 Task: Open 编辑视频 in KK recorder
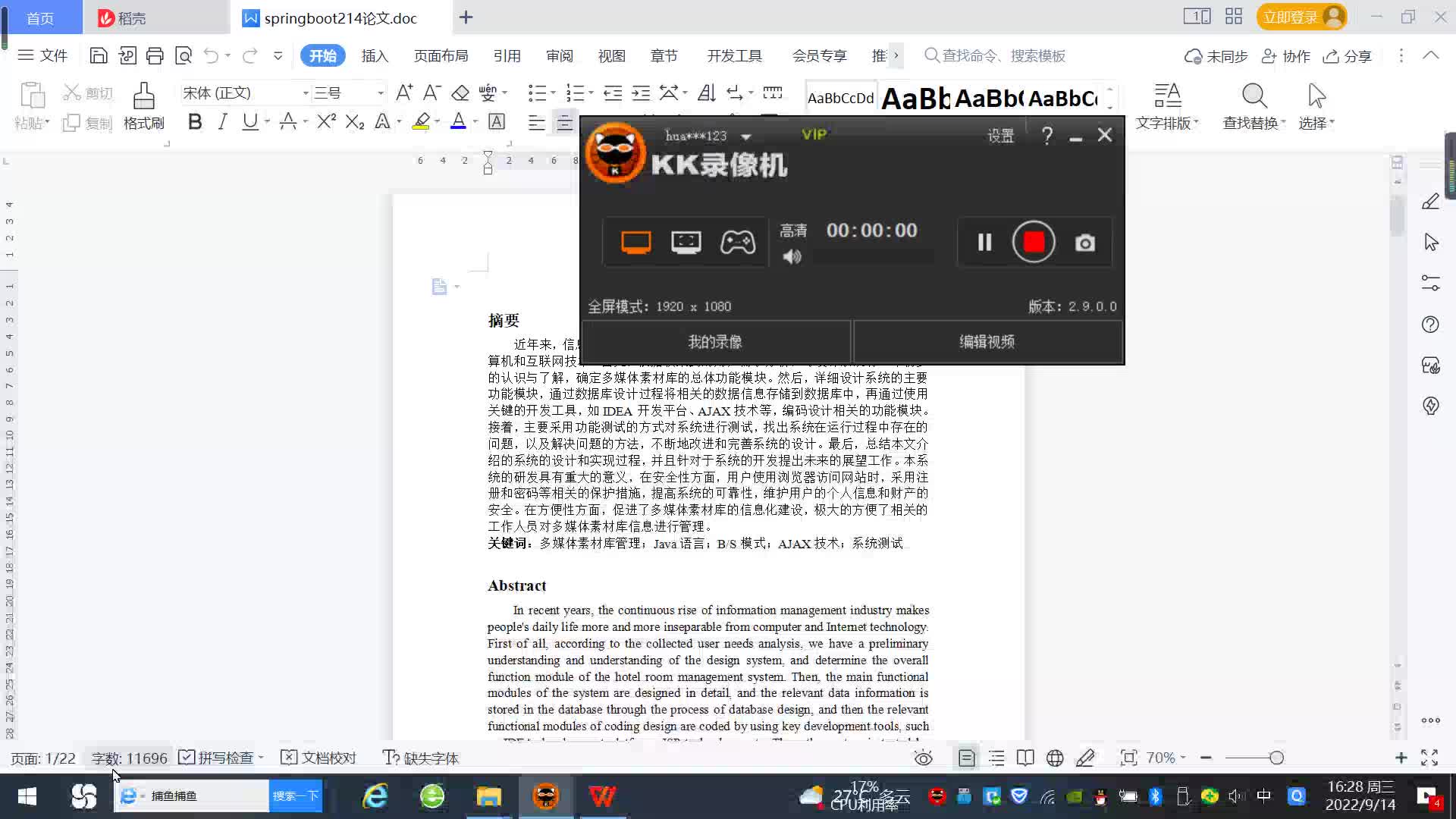987,342
